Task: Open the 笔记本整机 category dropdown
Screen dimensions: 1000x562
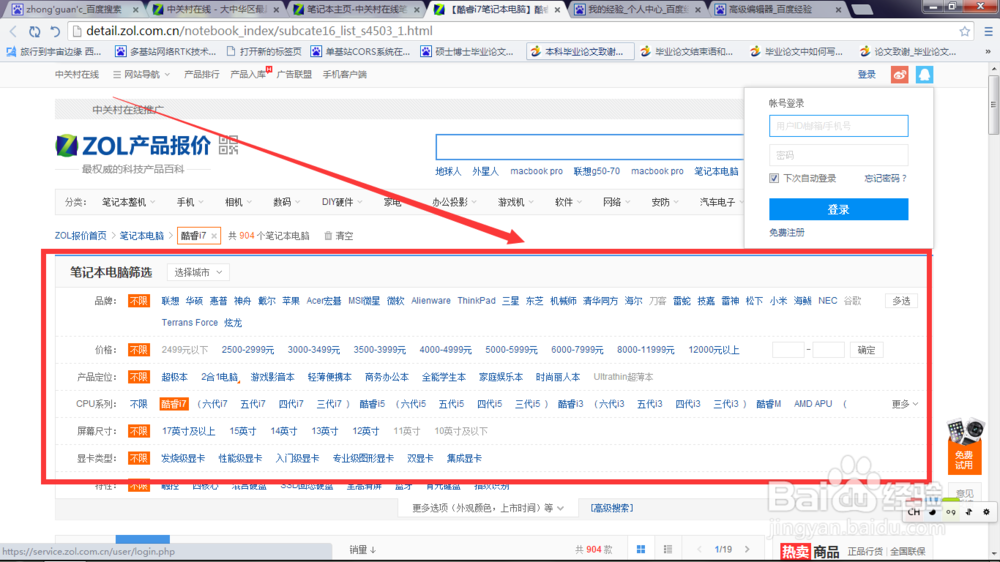Action: click(128, 202)
